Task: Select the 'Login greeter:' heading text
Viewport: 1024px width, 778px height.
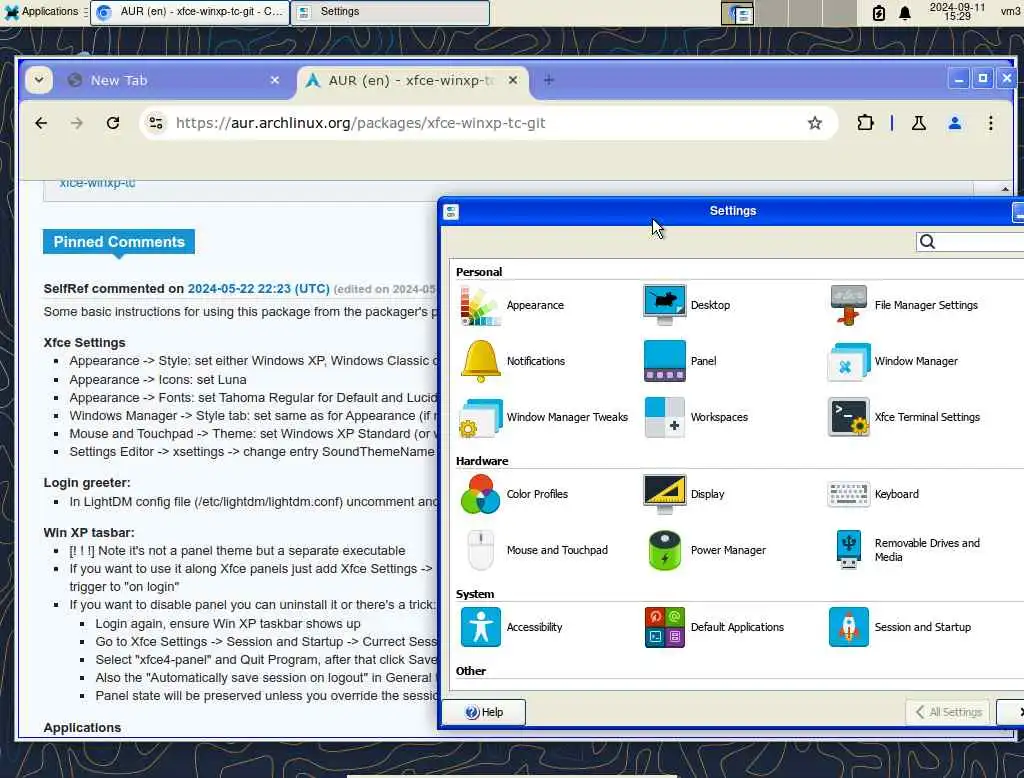Action: 87,483
